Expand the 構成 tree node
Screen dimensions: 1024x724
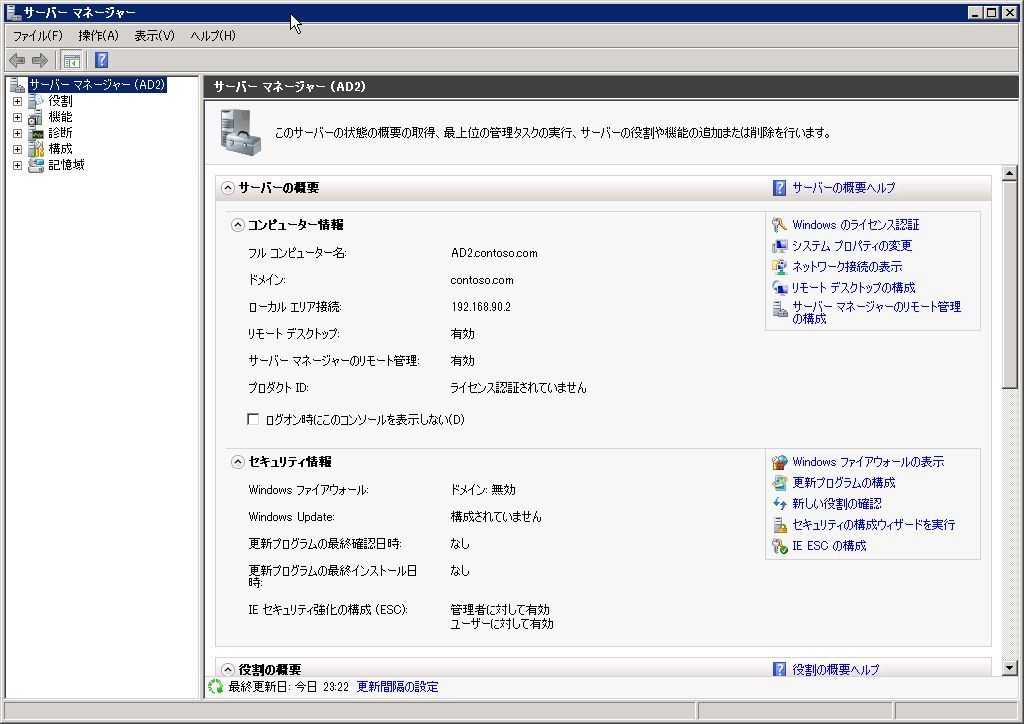click(18, 150)
